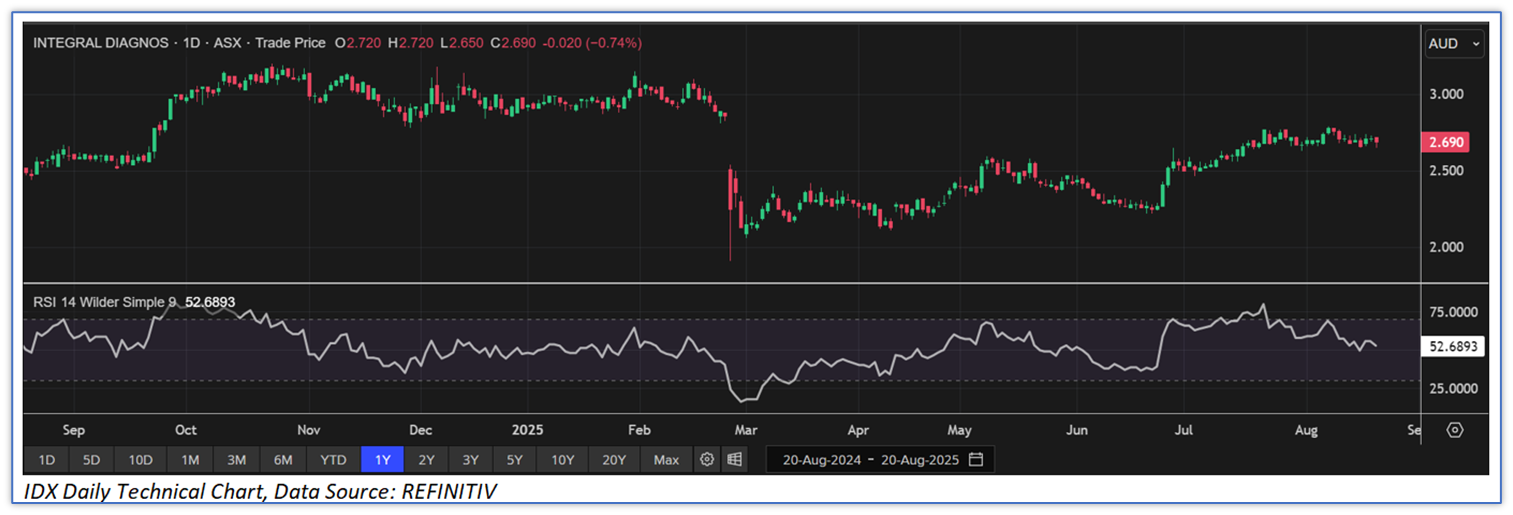Select the 5D time range
This screenshot has width=1513, height=515.
coord(91,460)
